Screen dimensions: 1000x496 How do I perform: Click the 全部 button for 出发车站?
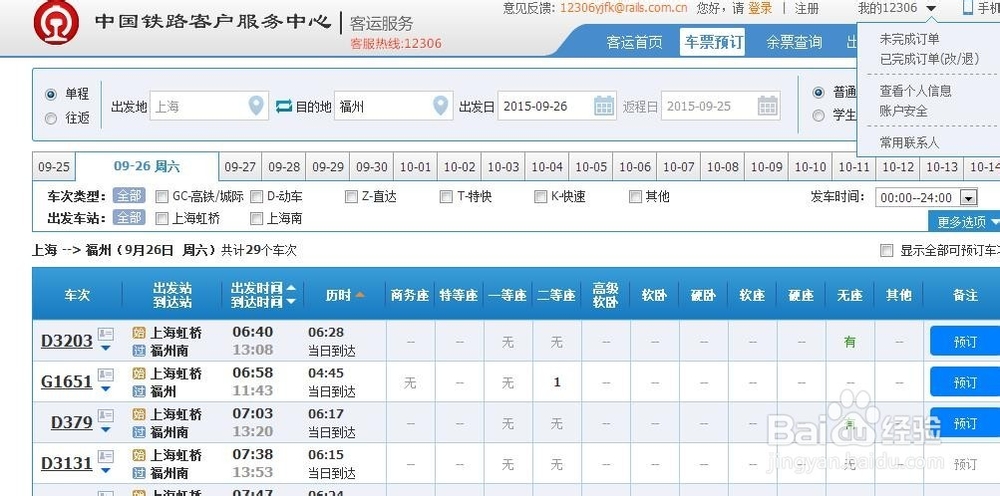point(129,217)
